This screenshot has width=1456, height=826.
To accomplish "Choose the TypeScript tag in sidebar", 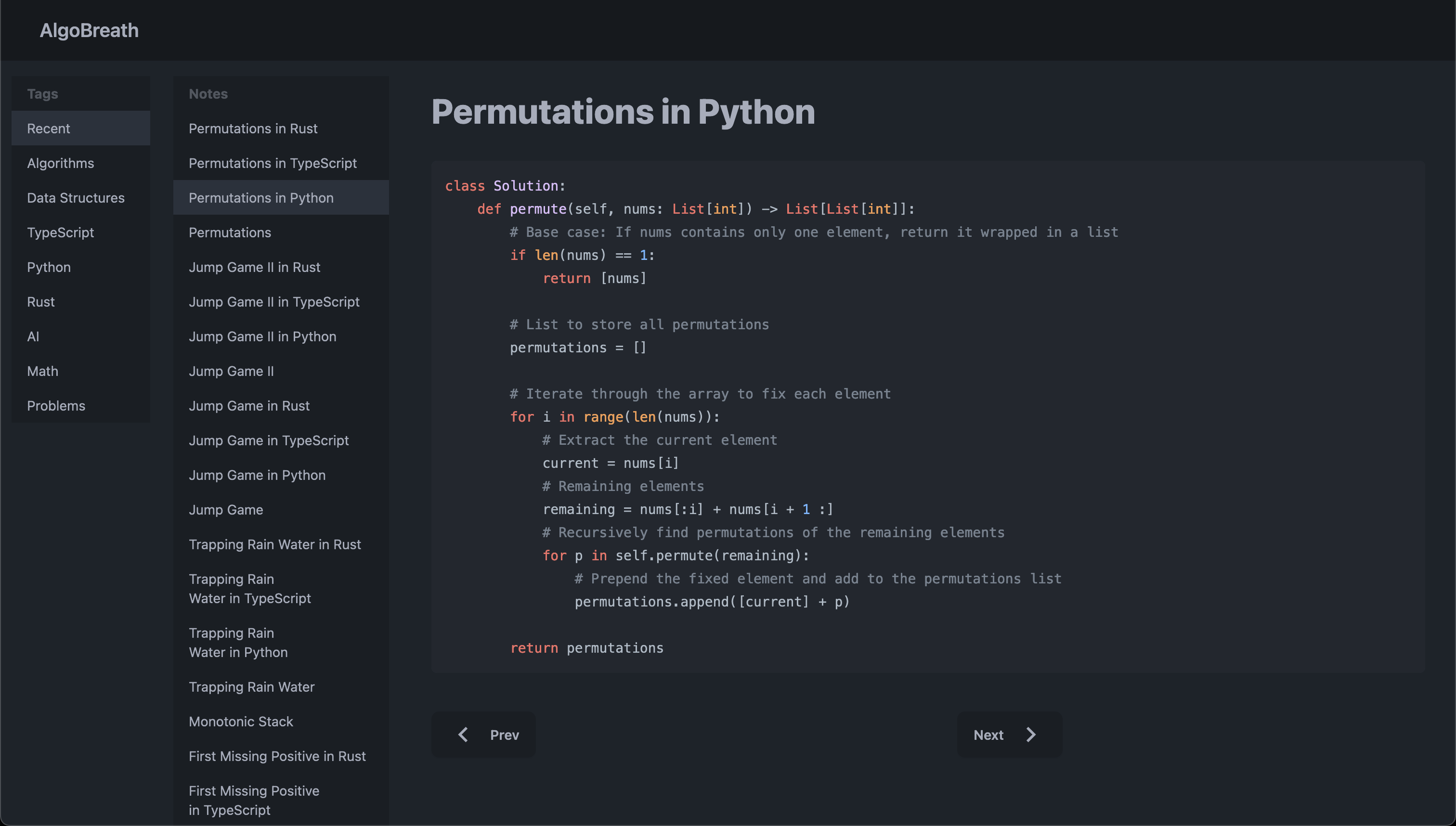I will [61, 232].
